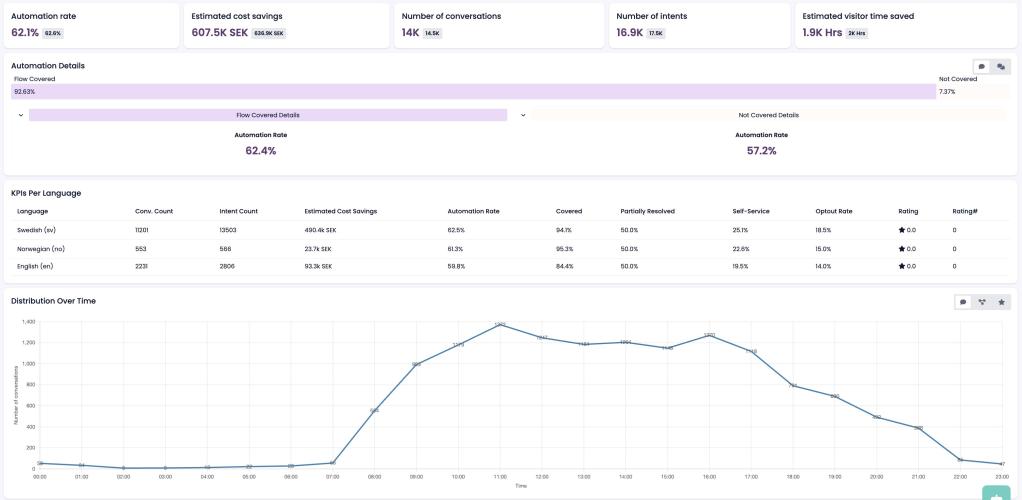This screenshot has width=1022, height=500.
Task: Switch Distribution Over Time to flow-node view
Action: point(981,302)
